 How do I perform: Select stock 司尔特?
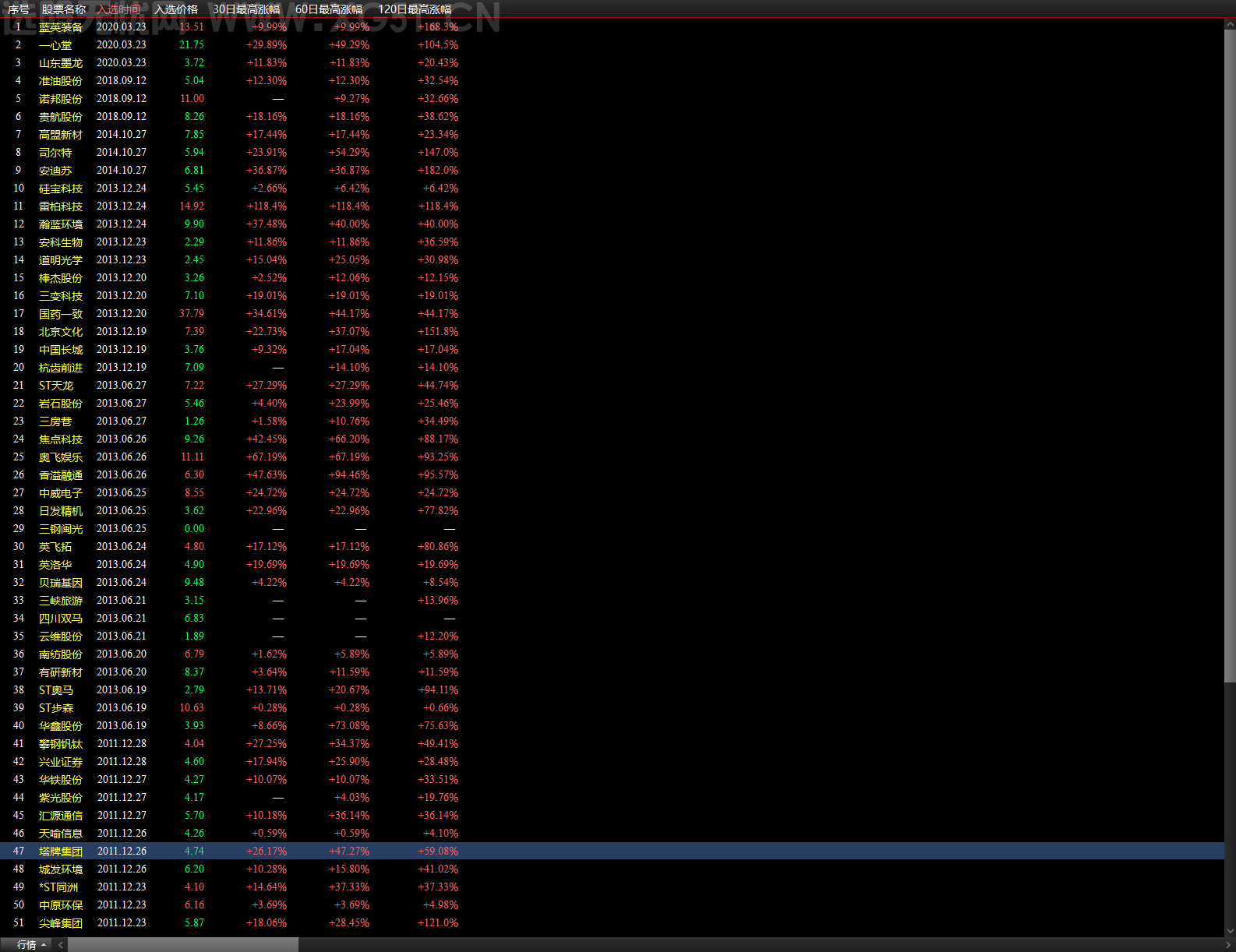click(x=55, y=153)
